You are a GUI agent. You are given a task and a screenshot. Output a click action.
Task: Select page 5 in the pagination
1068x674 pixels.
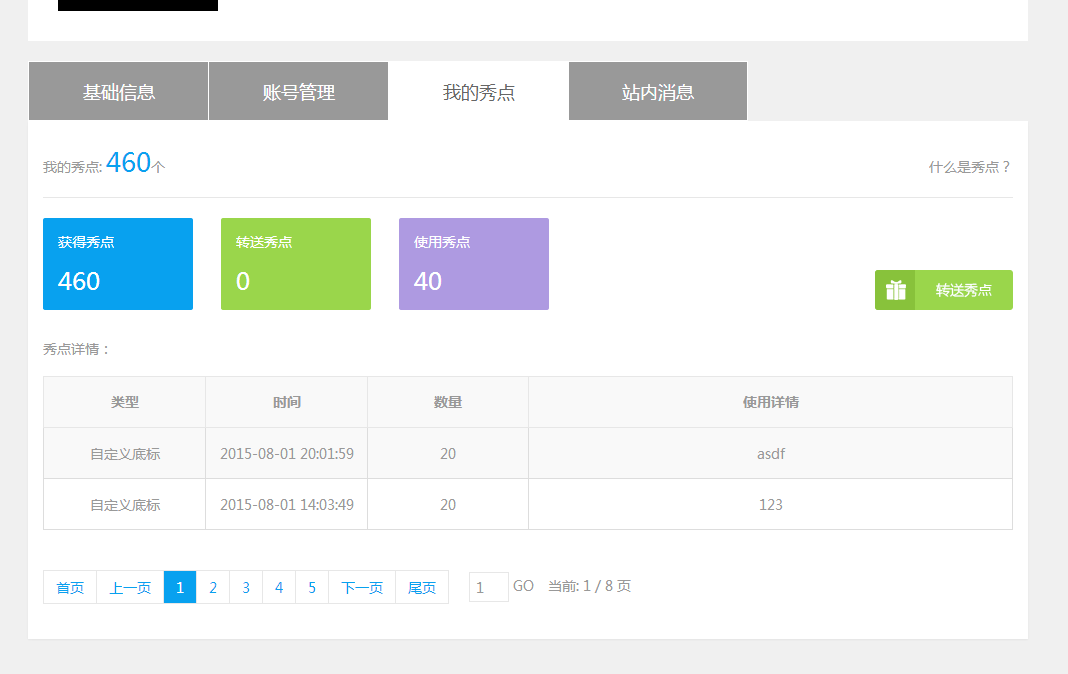click(x=311, y=587)
